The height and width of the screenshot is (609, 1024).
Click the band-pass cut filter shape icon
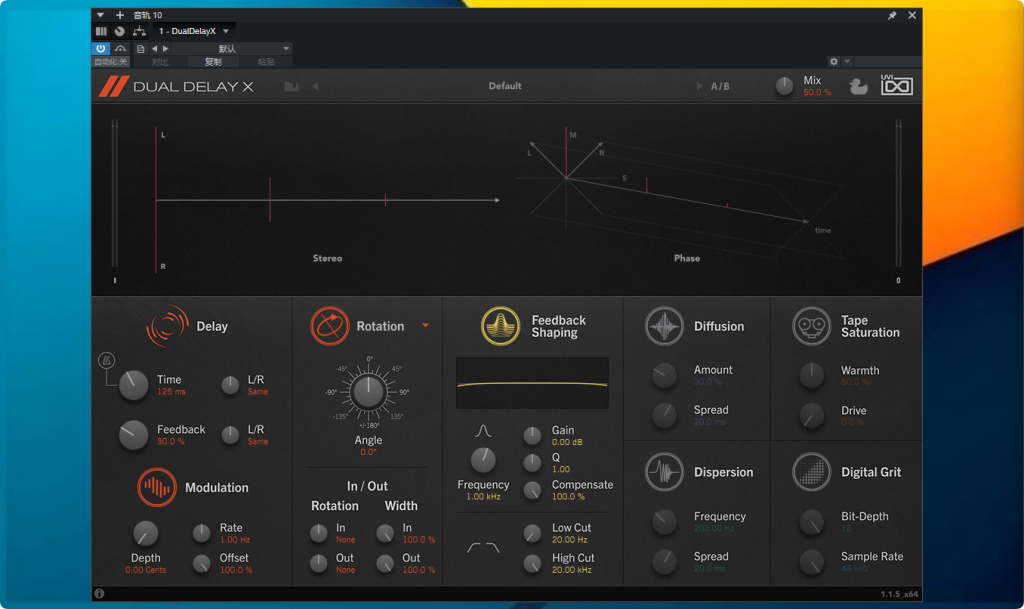[x=483, y=548]
